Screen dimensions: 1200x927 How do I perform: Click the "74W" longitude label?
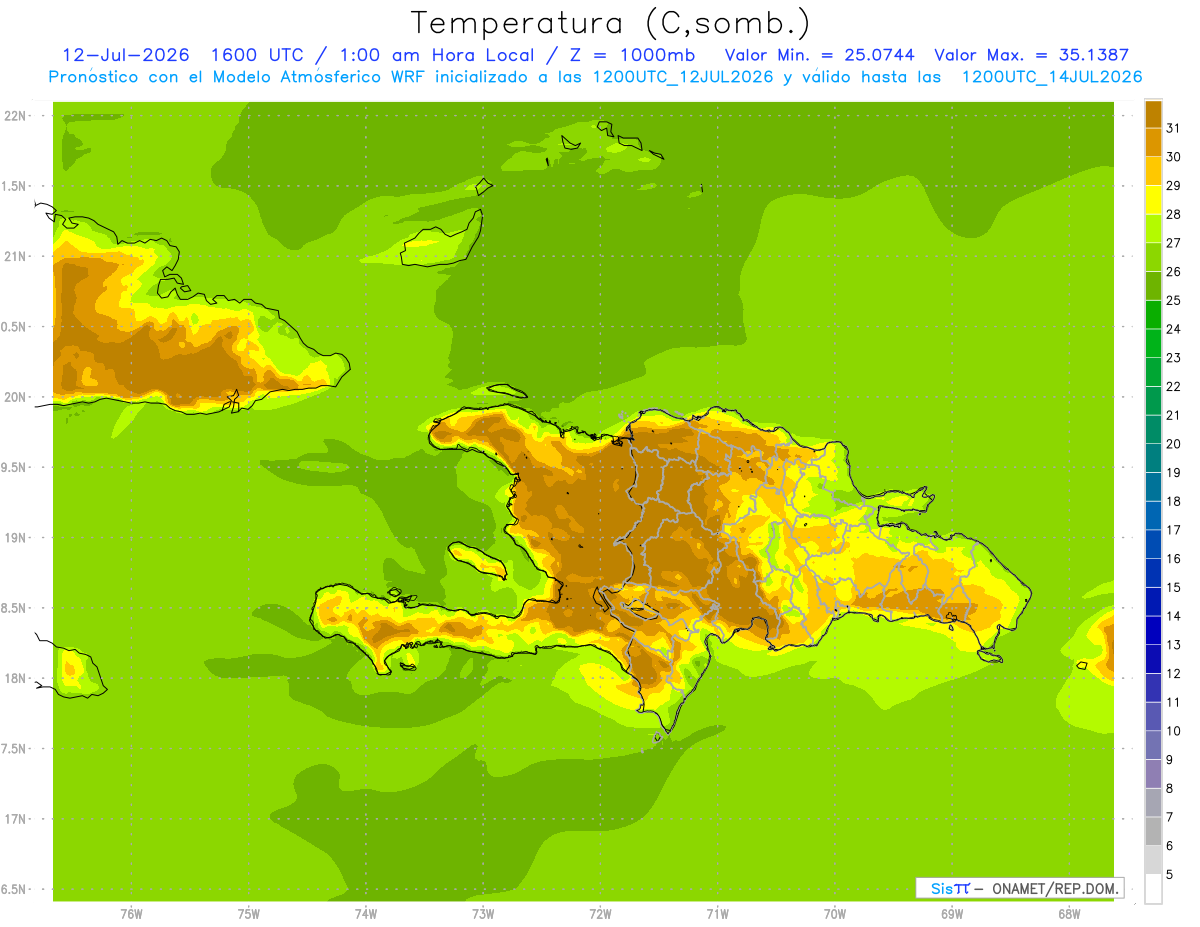[x=365, y=914]
